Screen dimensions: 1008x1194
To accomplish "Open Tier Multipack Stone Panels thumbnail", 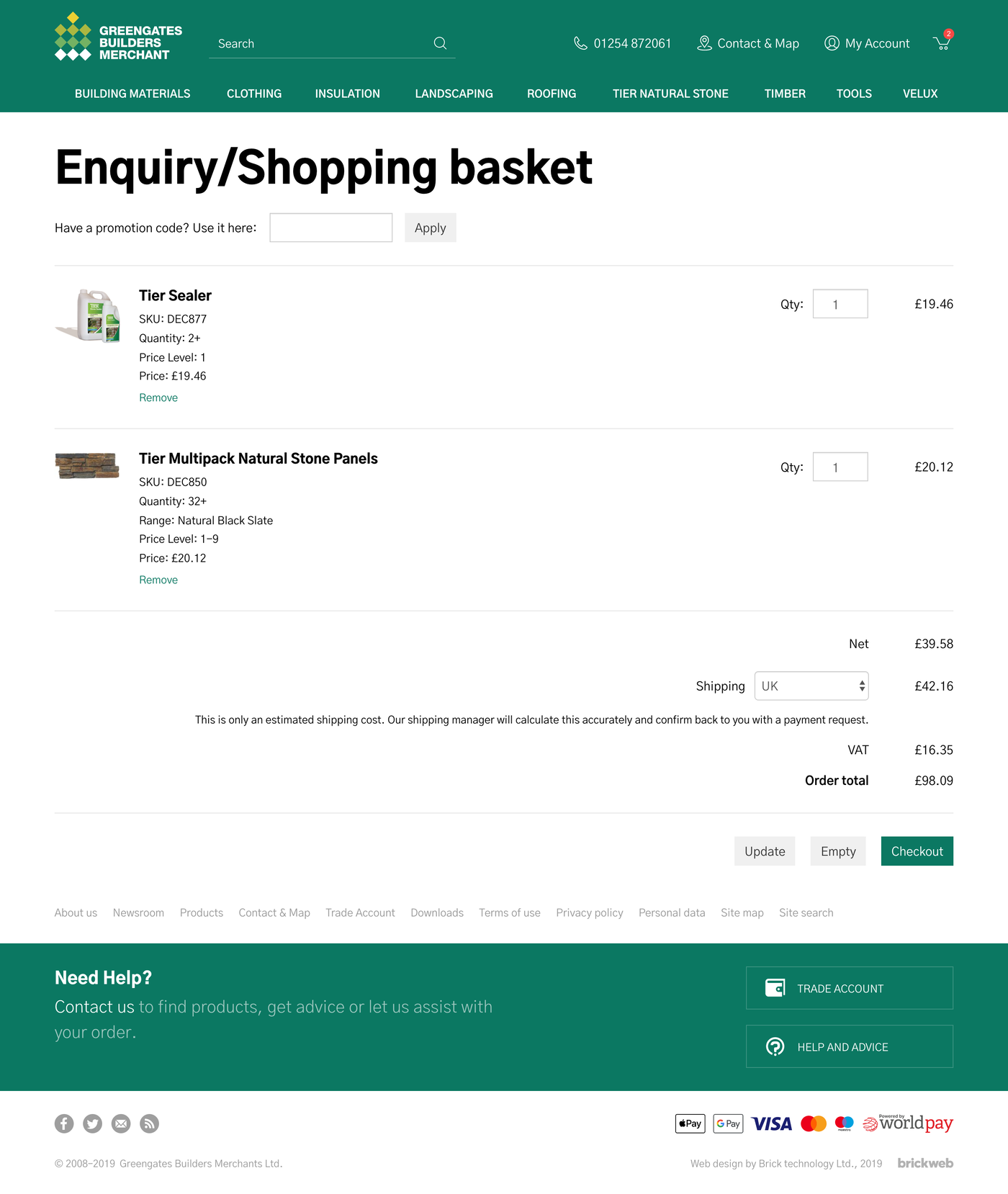I will click(87, 466).
